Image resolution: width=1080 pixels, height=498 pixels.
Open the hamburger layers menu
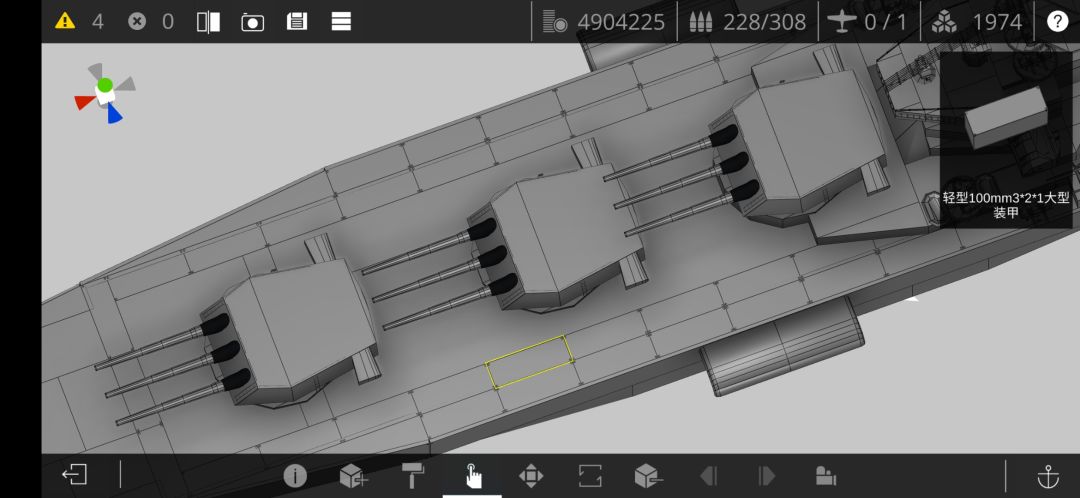tap(341, 21)
